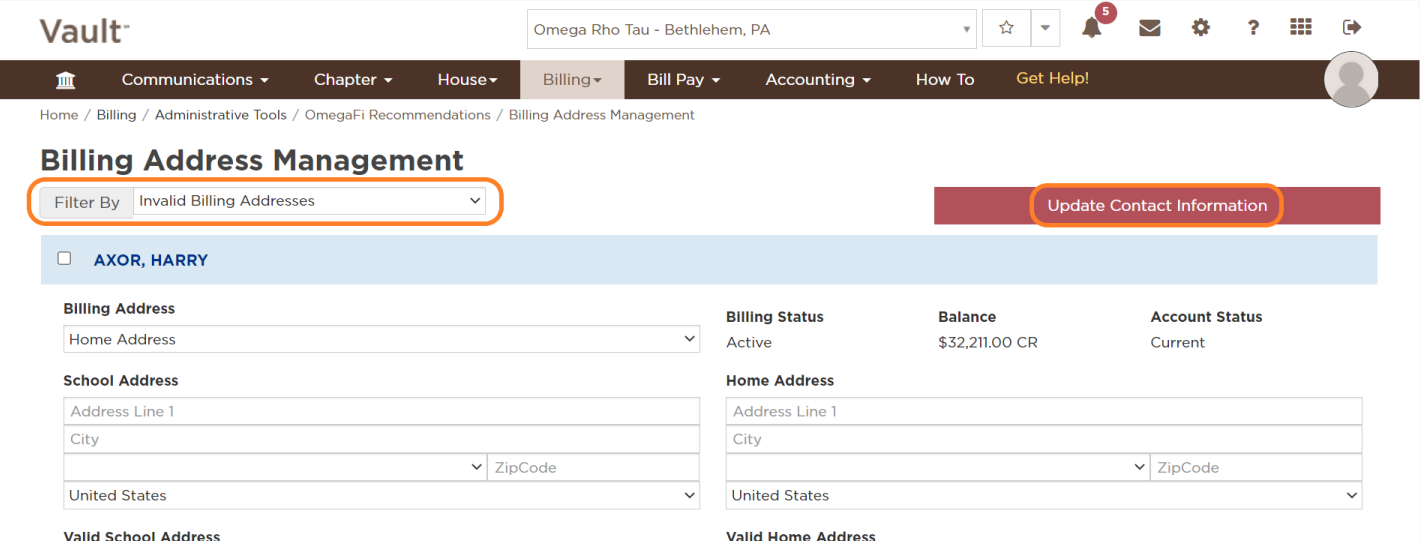Image resolution: width=1420 pixels, height=541 pixels.
Task: Open the Billing Address type dropdown
Action: [381, 339]
